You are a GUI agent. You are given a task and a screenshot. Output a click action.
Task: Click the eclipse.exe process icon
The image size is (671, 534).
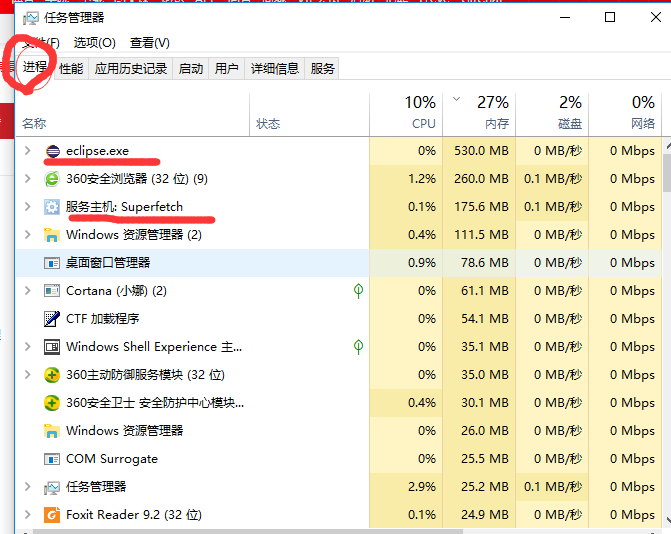coord(53,151)
